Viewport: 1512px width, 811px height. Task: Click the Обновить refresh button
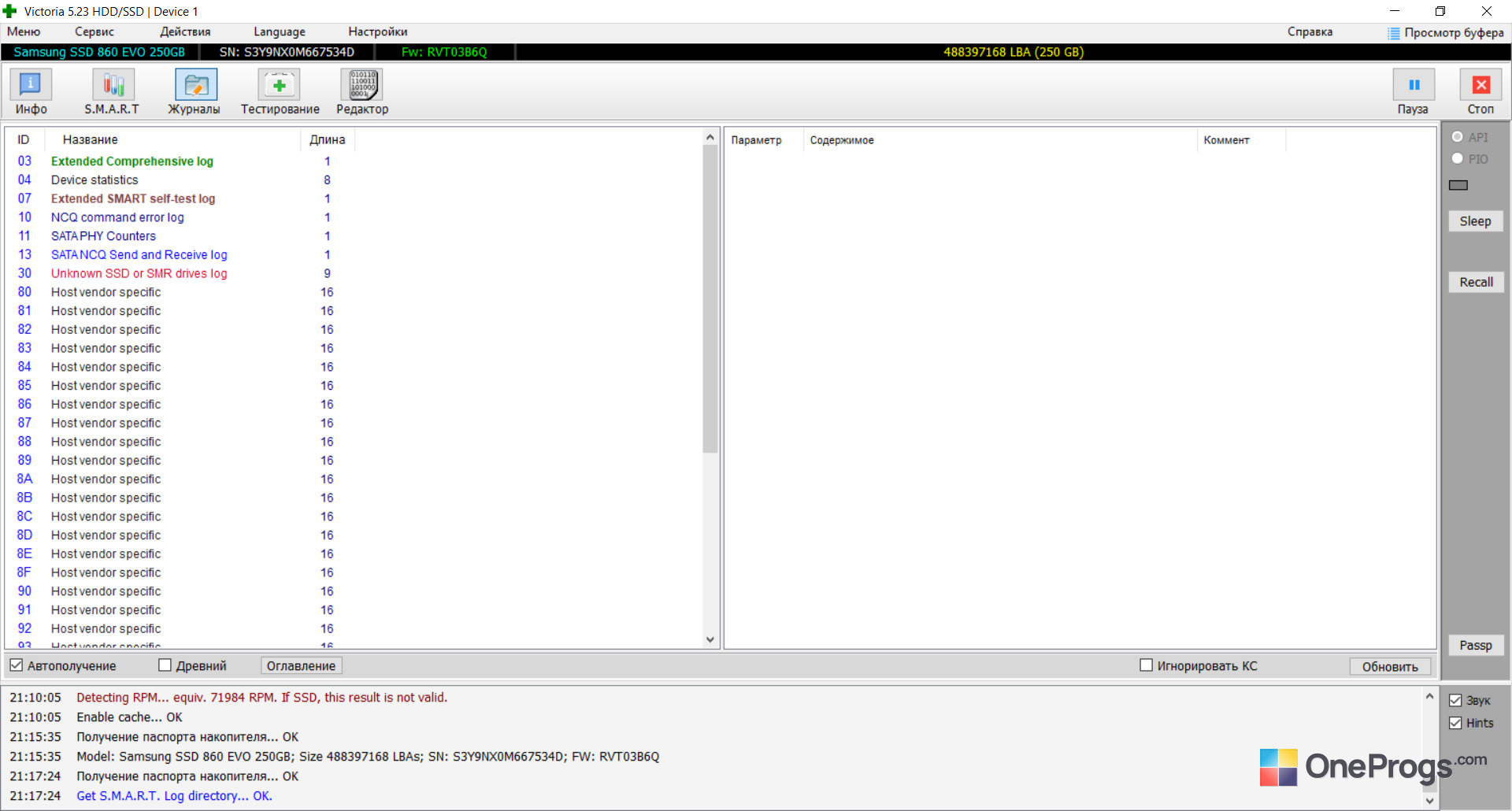point(1390,666)
